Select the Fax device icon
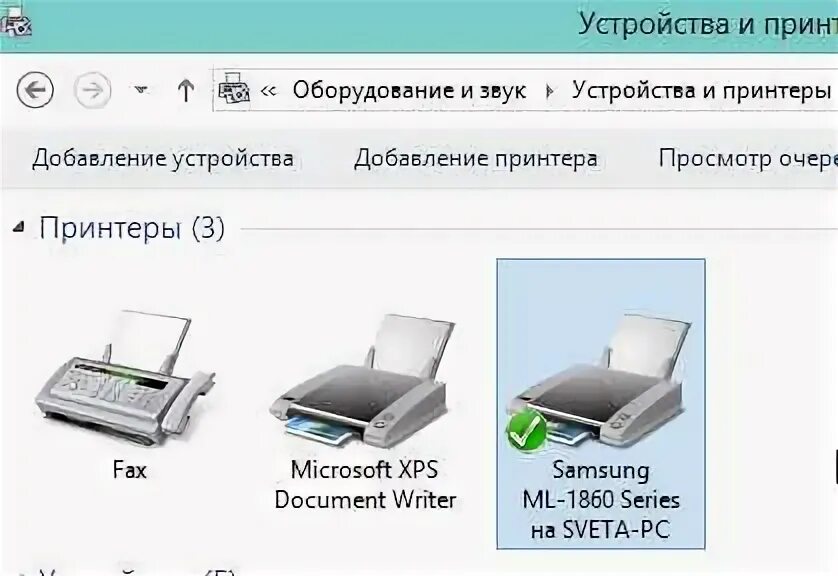 click(124, 377)
